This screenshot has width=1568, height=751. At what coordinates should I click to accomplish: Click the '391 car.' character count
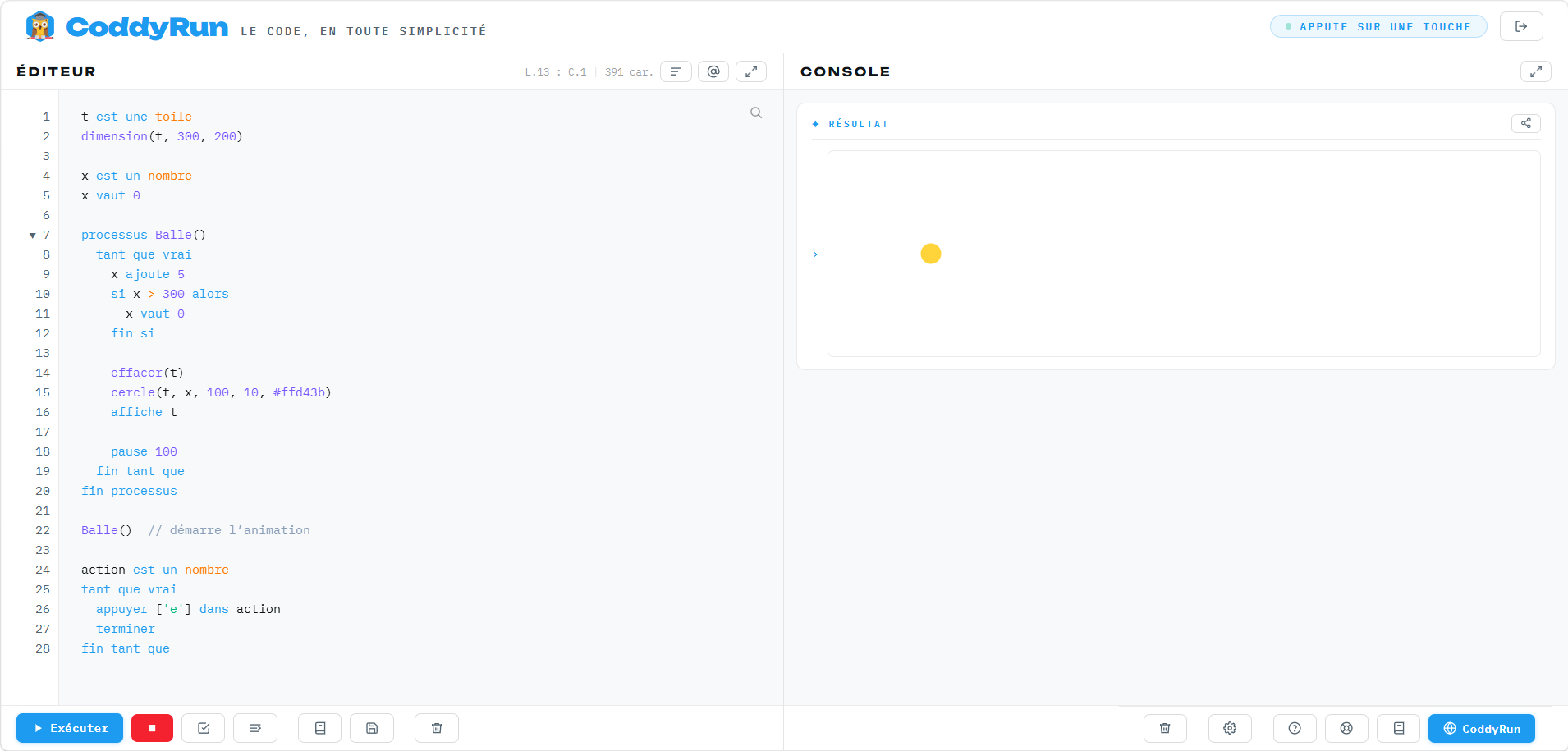click(x=629, y=72)
